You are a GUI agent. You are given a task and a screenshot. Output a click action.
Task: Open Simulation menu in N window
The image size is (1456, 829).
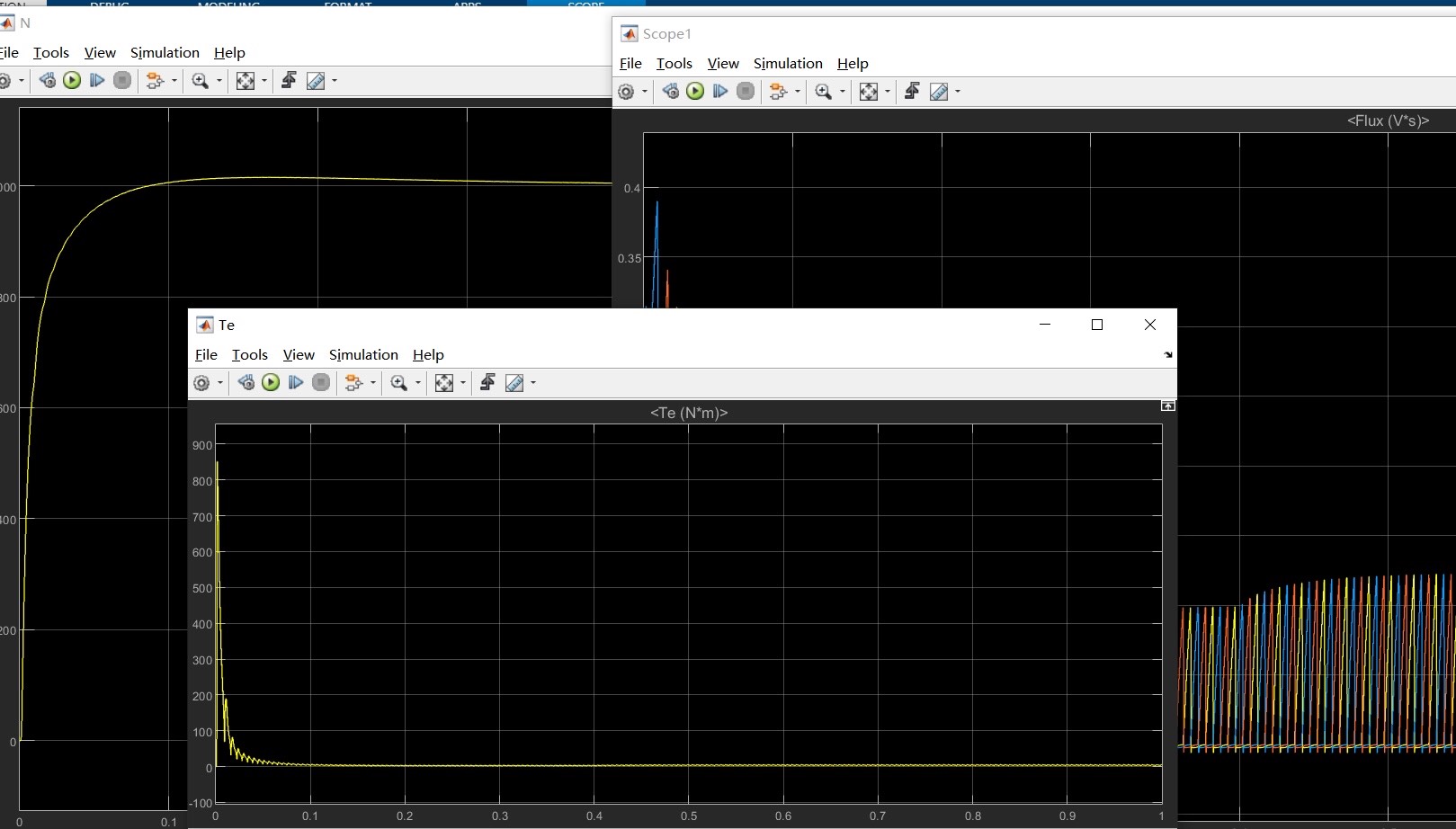pyautogui.click(x=165, y=52)
